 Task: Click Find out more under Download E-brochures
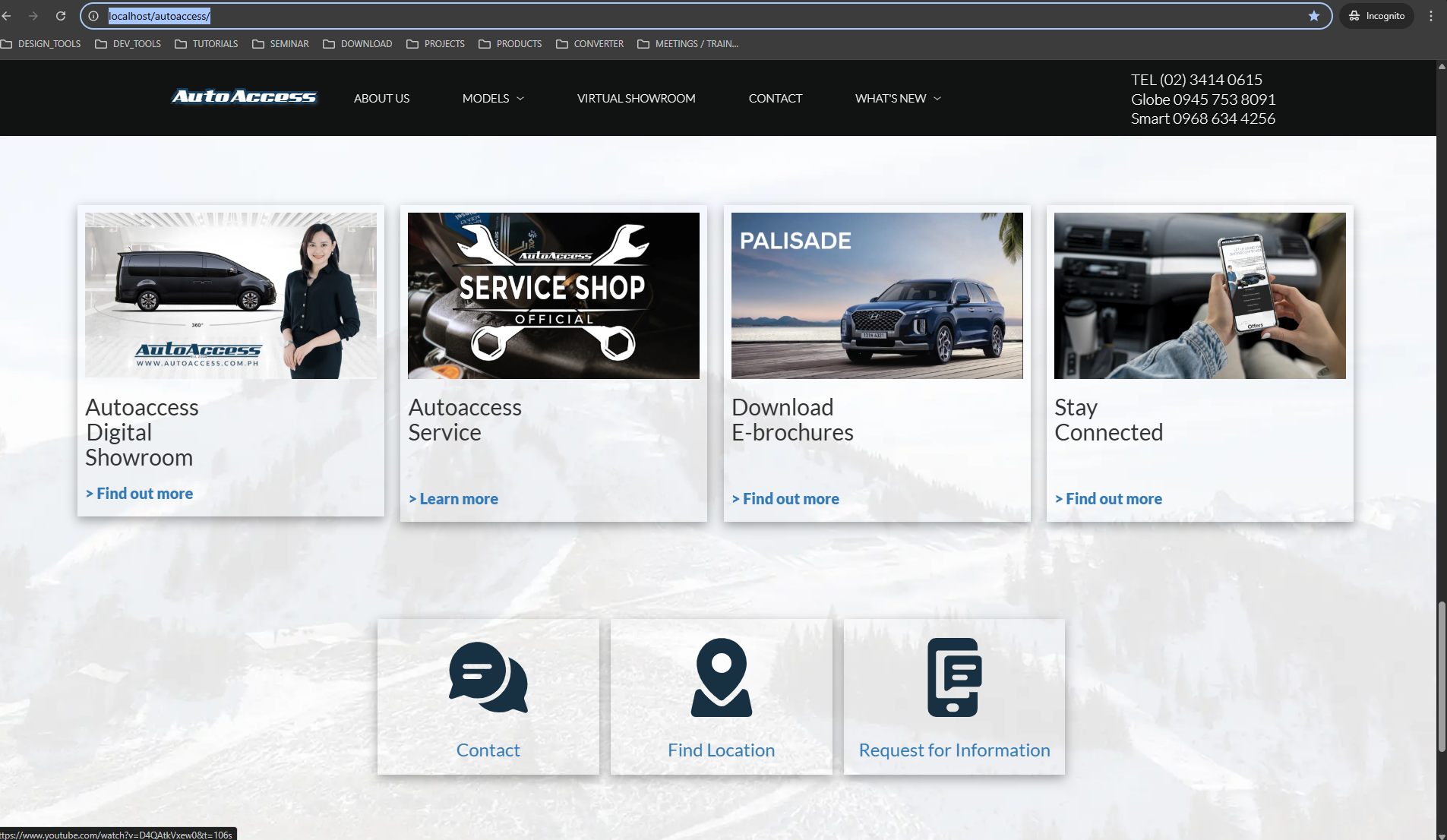[785, 499]
